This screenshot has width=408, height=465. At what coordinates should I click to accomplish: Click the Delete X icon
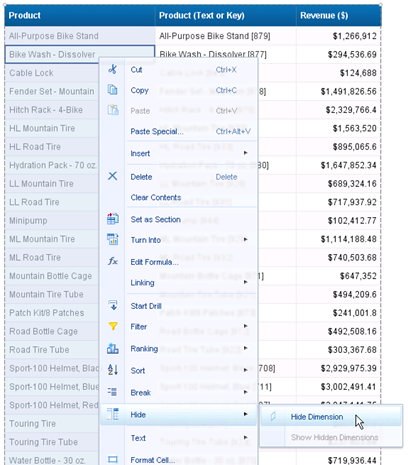(113, 176)
